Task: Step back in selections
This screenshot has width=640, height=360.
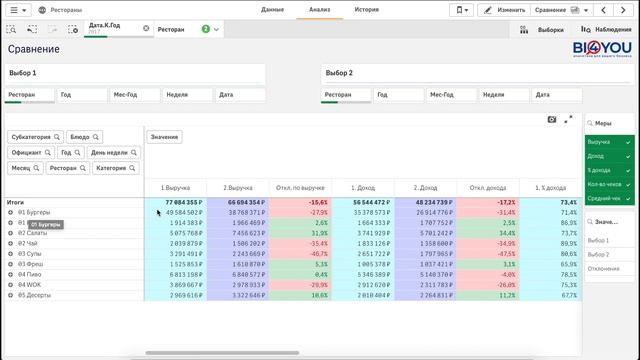Action: tap(32, 29)
